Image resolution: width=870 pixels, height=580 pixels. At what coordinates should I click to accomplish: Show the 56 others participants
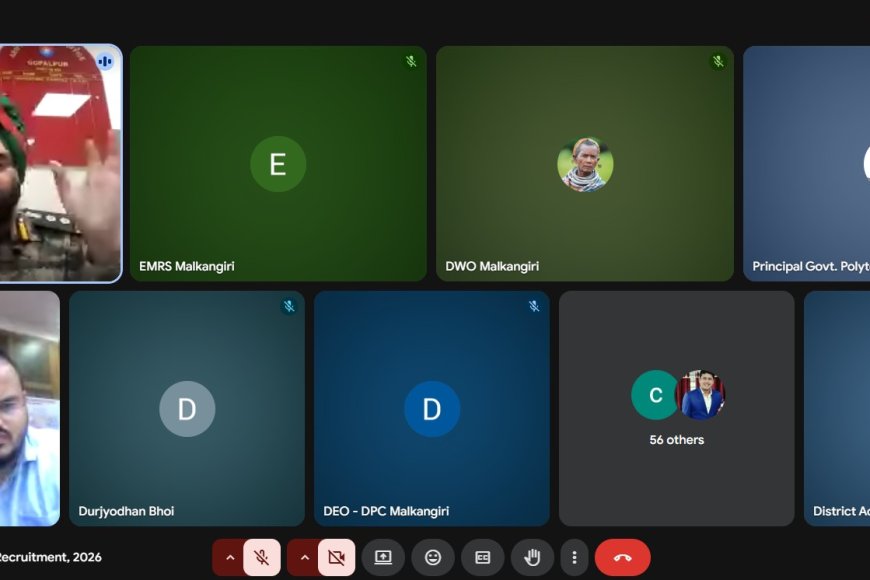click(x=677, y=408)
